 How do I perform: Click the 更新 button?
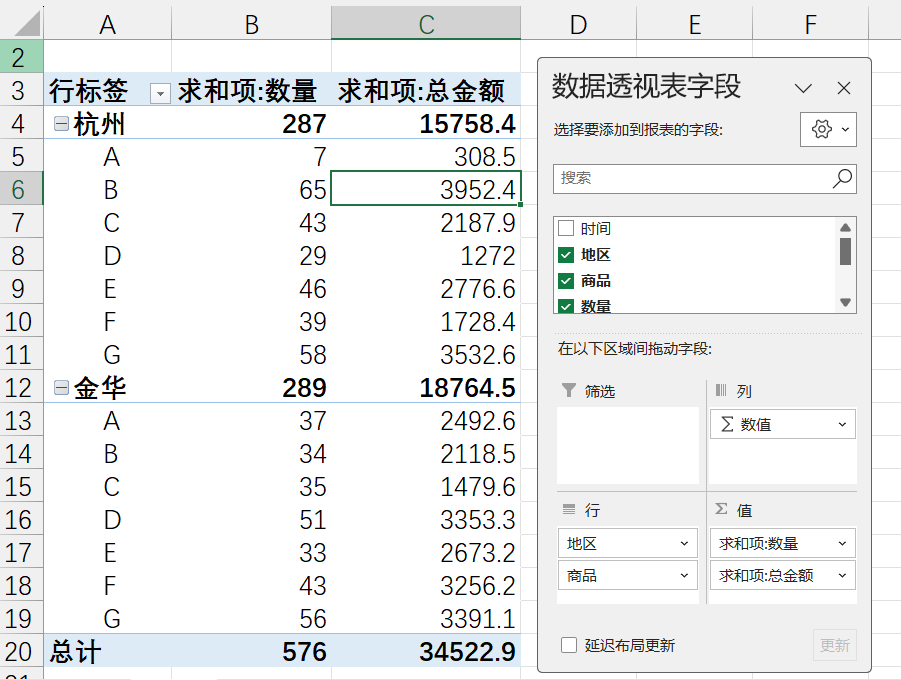coord(834,645)
